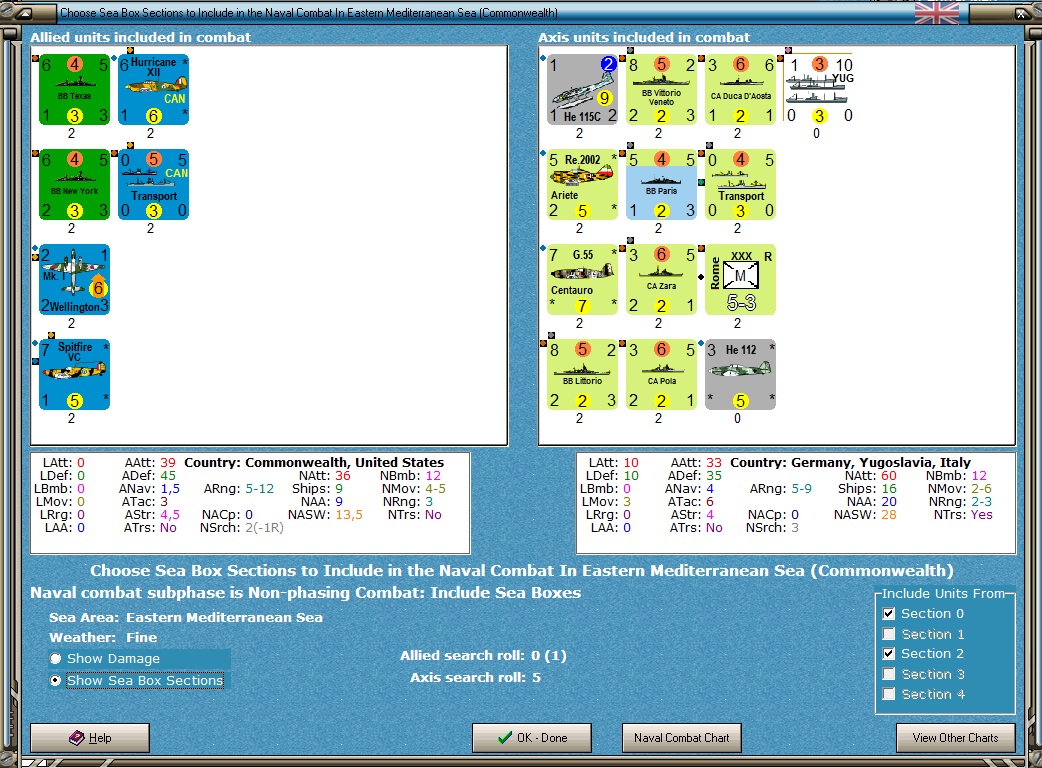The image size is (1042, 768).
Task: Select the YUG convoy ships unit
Action: tap(819, 90)
